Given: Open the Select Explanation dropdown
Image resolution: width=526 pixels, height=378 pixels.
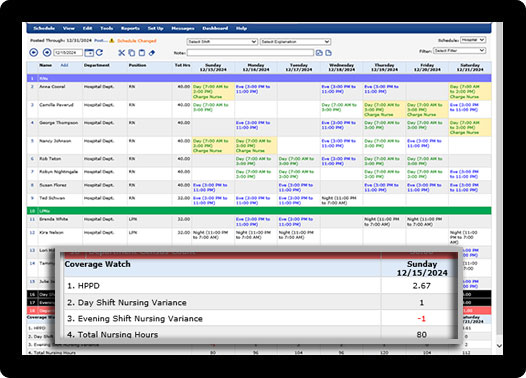Looking at the screenshot, I should pos(295,42).
